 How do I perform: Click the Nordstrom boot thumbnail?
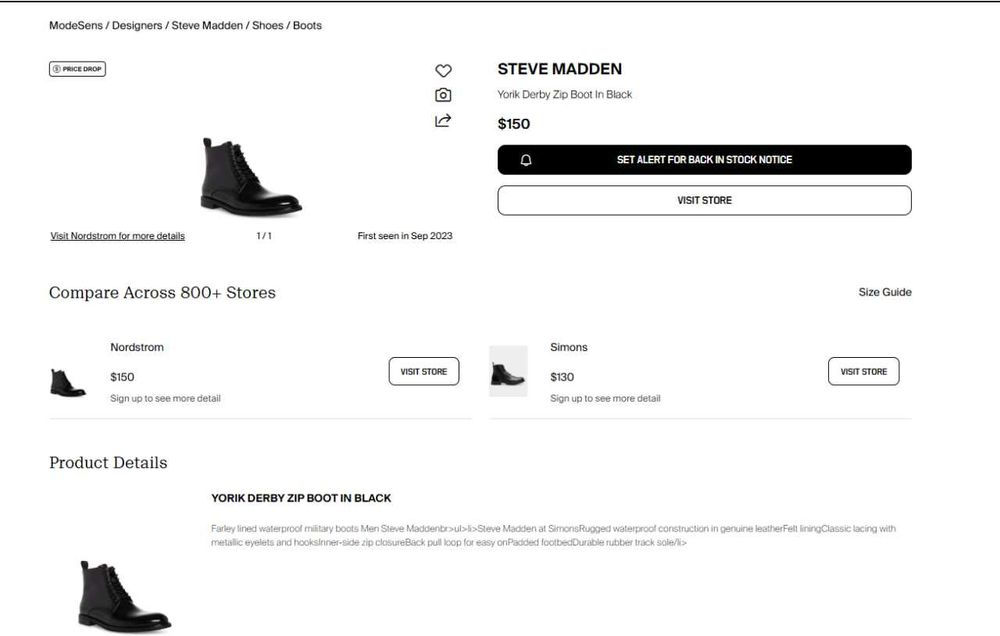67,383
